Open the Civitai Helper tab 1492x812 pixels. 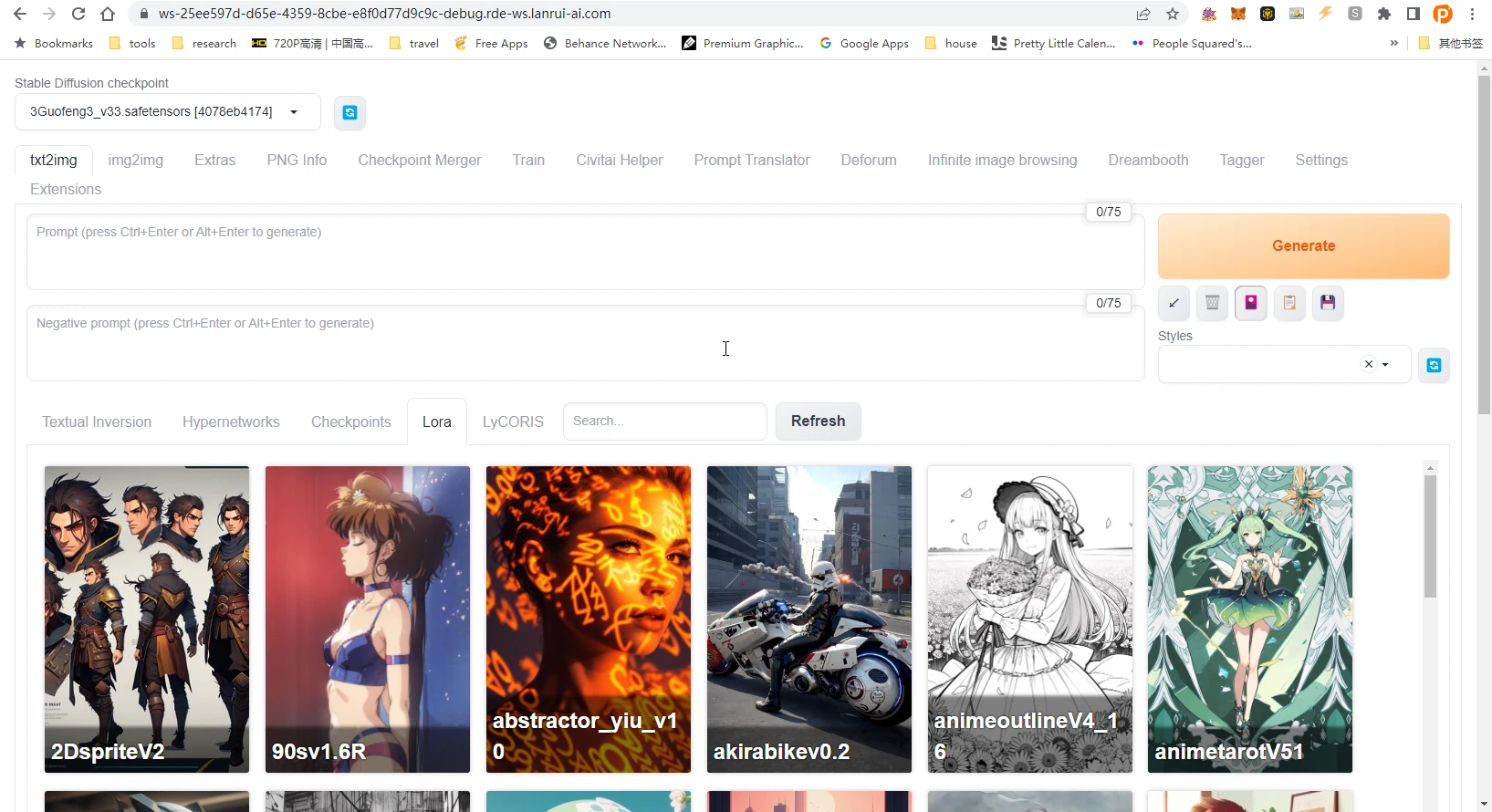[x=620, y=160]
